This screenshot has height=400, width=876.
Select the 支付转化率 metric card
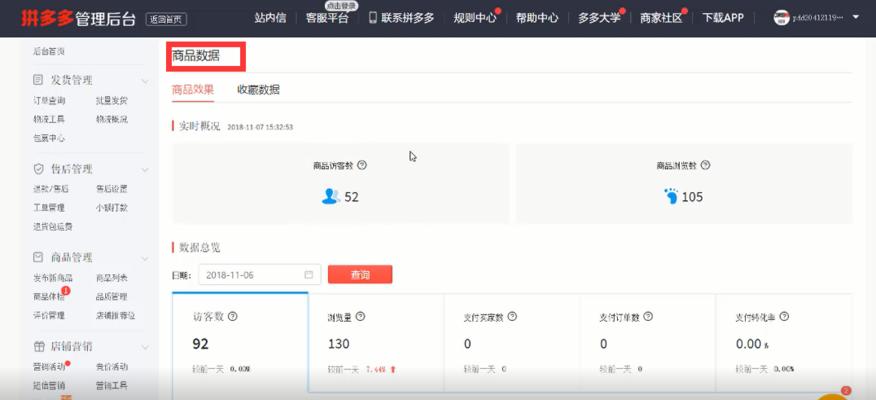pyautogui.click(x=784, y=342)
